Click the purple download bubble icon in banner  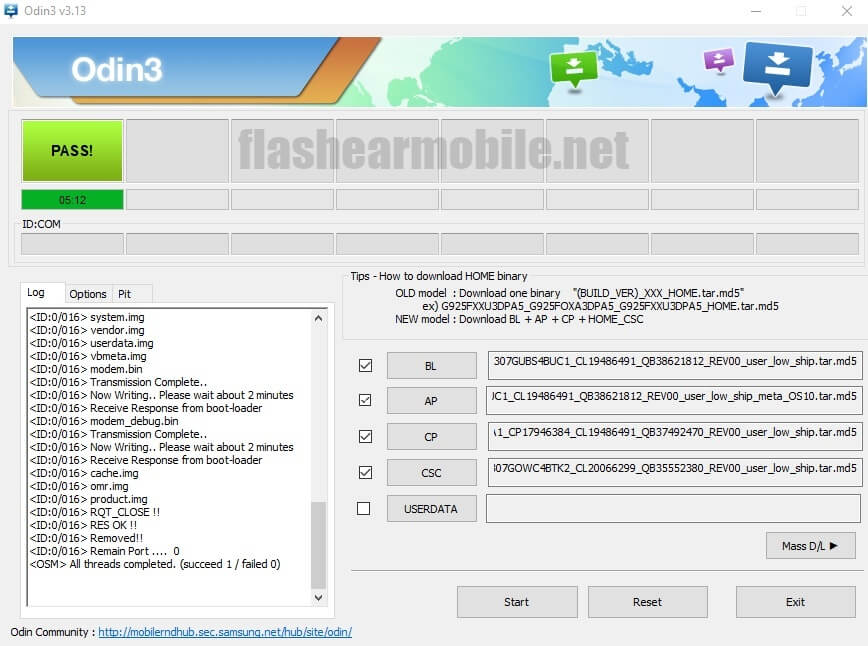click(719, 60)
